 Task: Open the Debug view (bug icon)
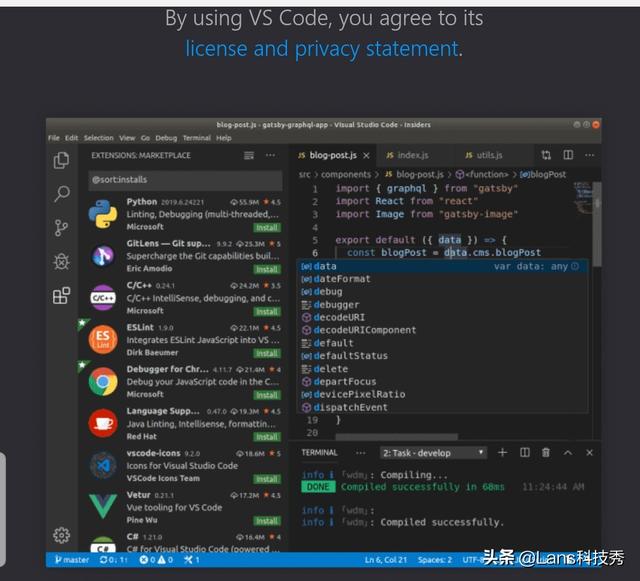pyautogui.click(x=62, y=262)
